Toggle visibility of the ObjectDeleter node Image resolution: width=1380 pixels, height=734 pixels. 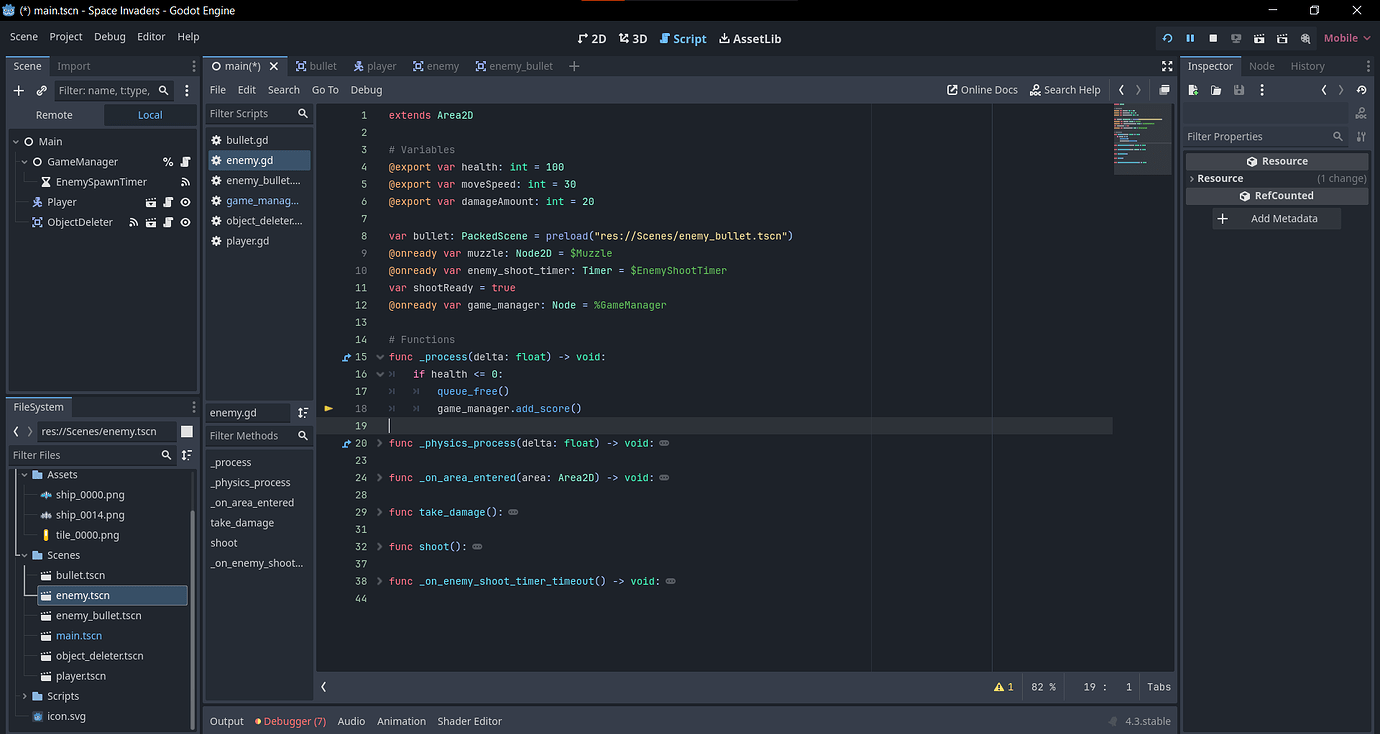click(x=185, y=222)
